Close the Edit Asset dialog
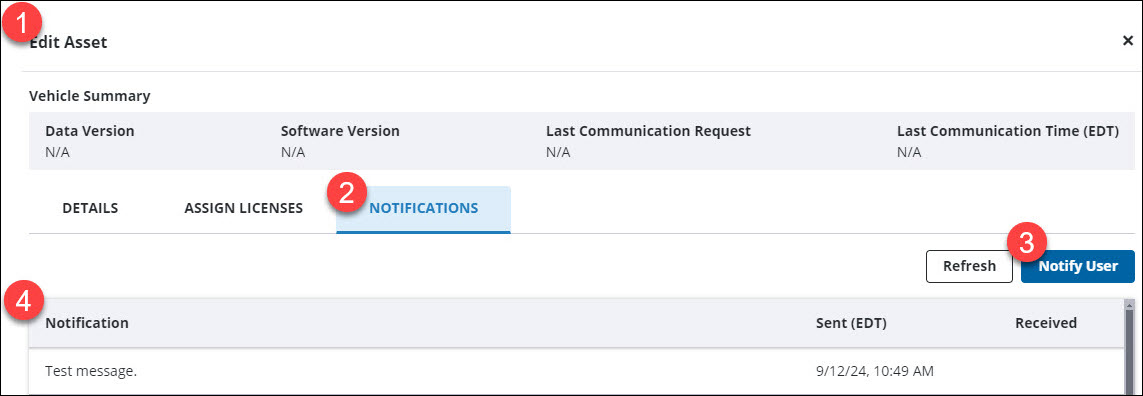The image size is (1143, 396). coord(1127,41)
